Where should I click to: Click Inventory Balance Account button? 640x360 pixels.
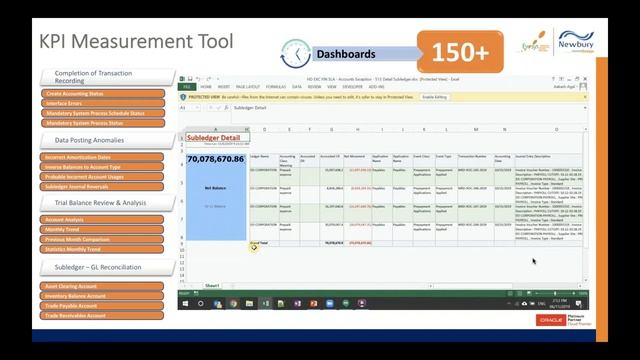coord(102,296)
